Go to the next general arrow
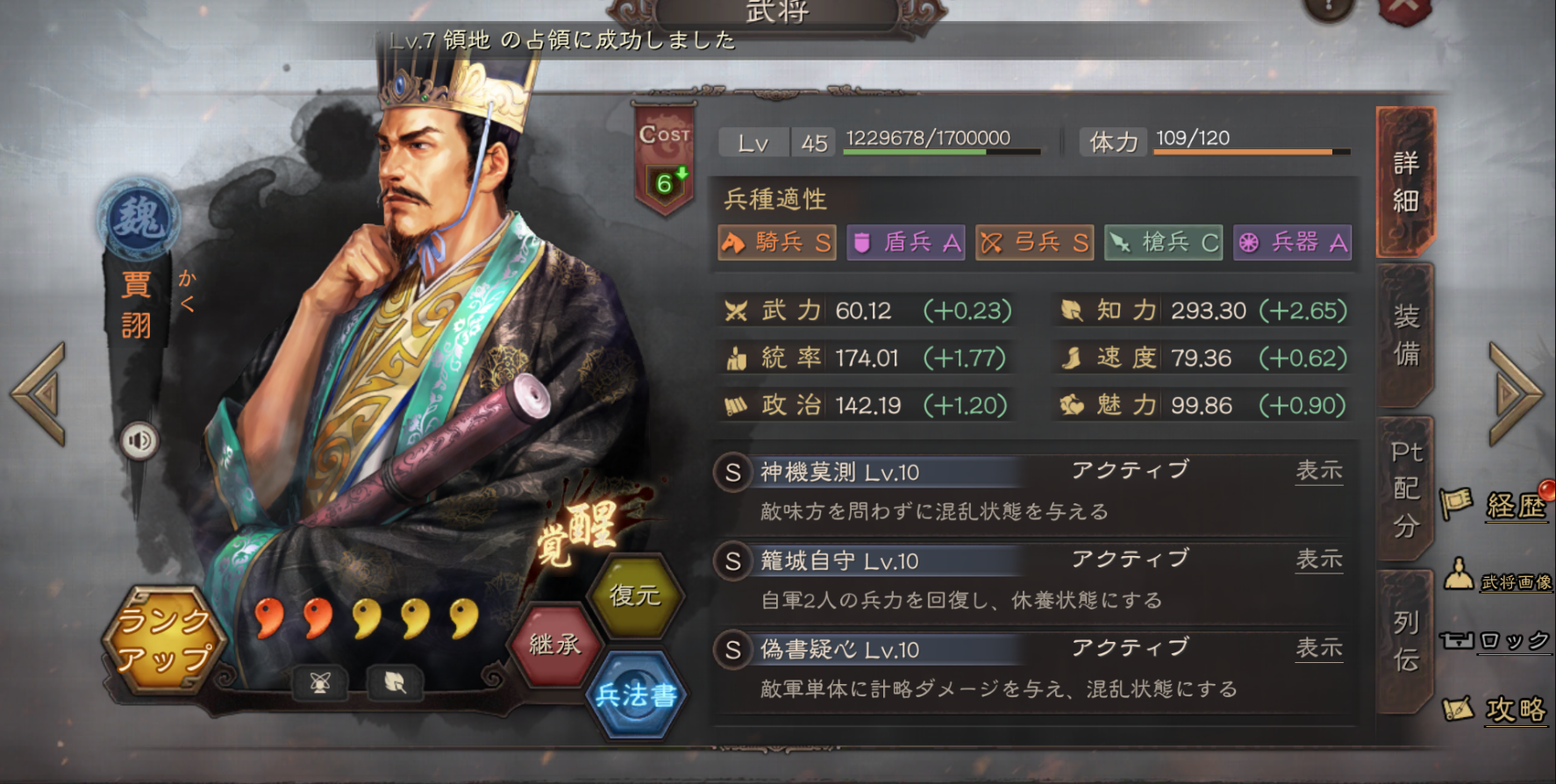 pos(1515,395)
